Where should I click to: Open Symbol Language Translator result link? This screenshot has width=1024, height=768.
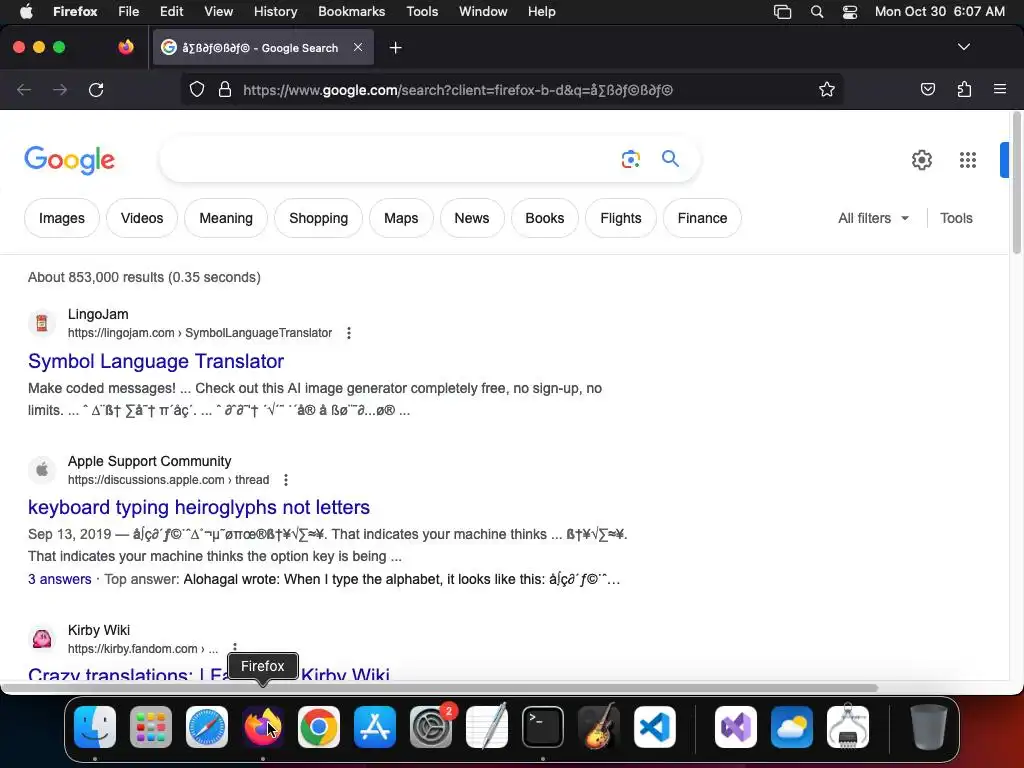pyautogui.click(x=156, y=361)
